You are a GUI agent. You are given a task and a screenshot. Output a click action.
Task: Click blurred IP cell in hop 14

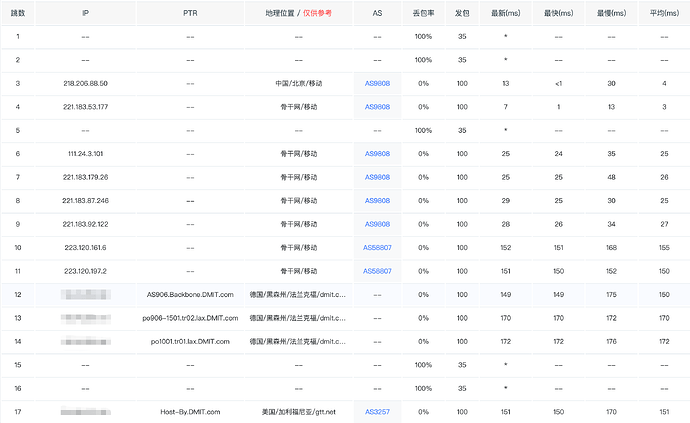85,342
